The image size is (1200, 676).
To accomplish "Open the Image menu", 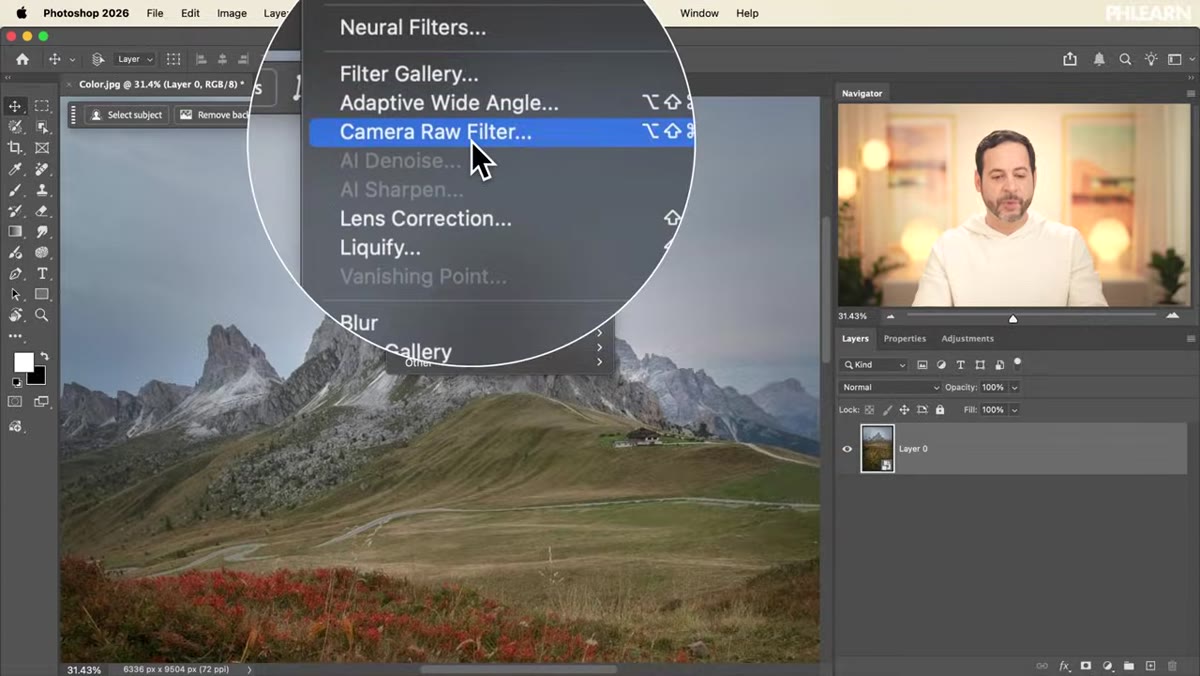I will [232, 13].
